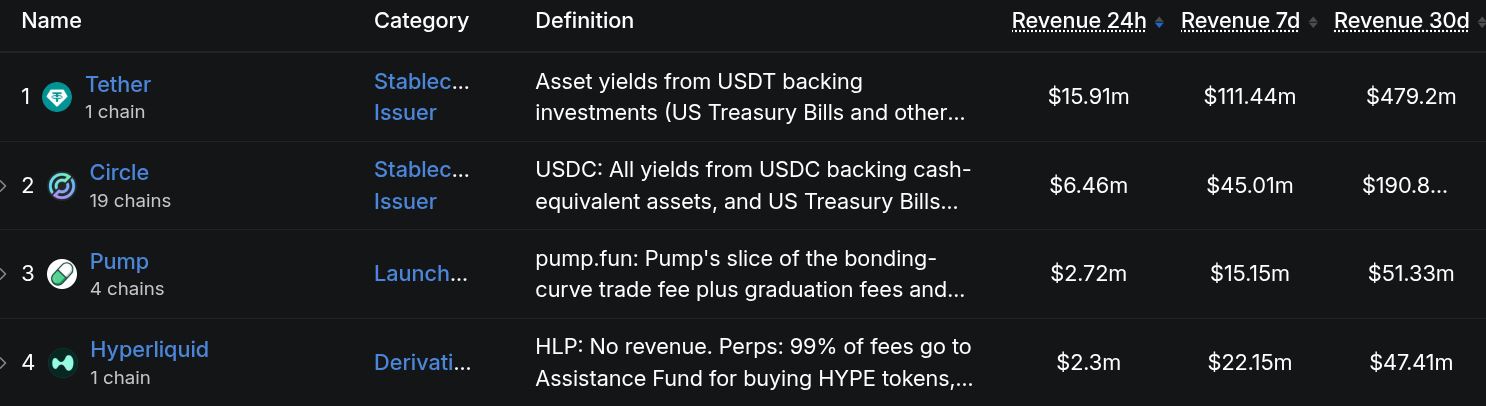Click the Revenue 7d sort arrows
The image size is (1486, 406).
(x=1313, y=22)
